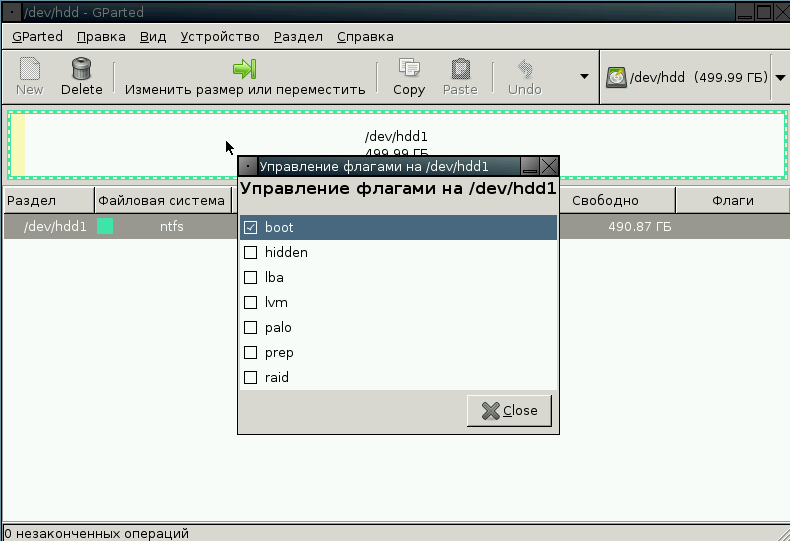
Task: Click the green ntfs color swatch in partition row
Action: (x=105, y=226)
